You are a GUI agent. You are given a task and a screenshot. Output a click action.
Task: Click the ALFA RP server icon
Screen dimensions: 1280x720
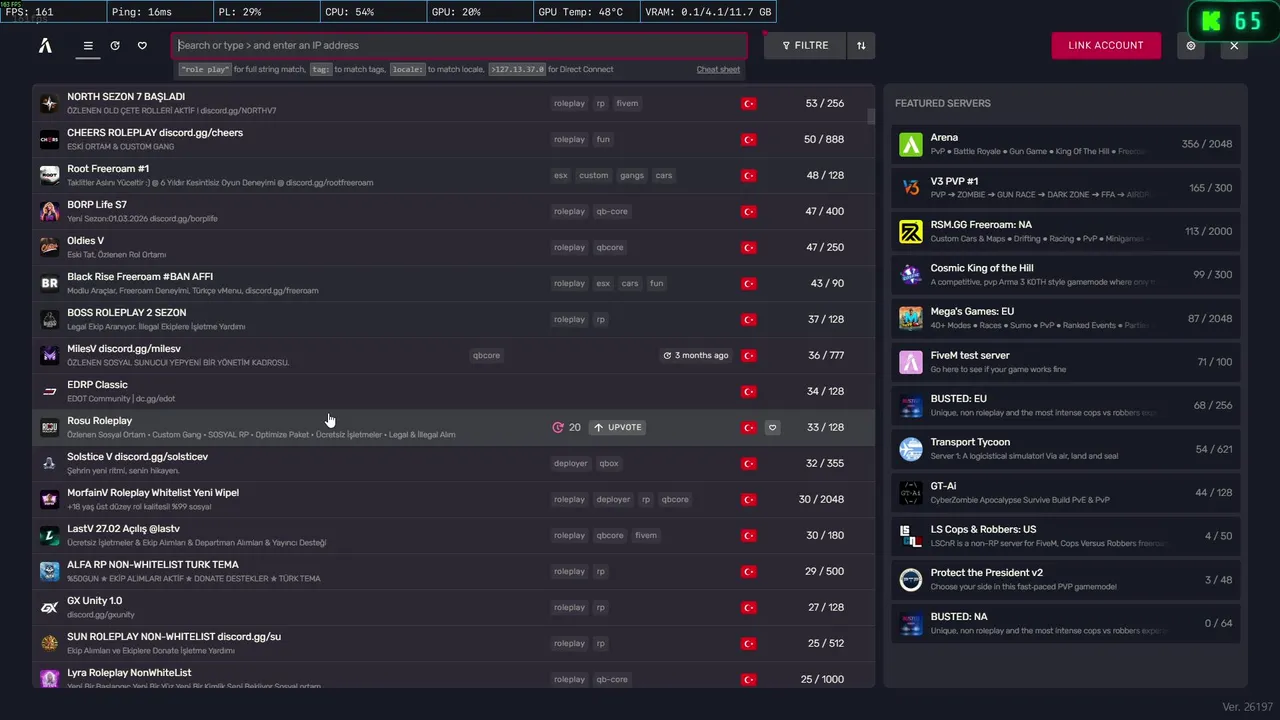pos(49,571)
